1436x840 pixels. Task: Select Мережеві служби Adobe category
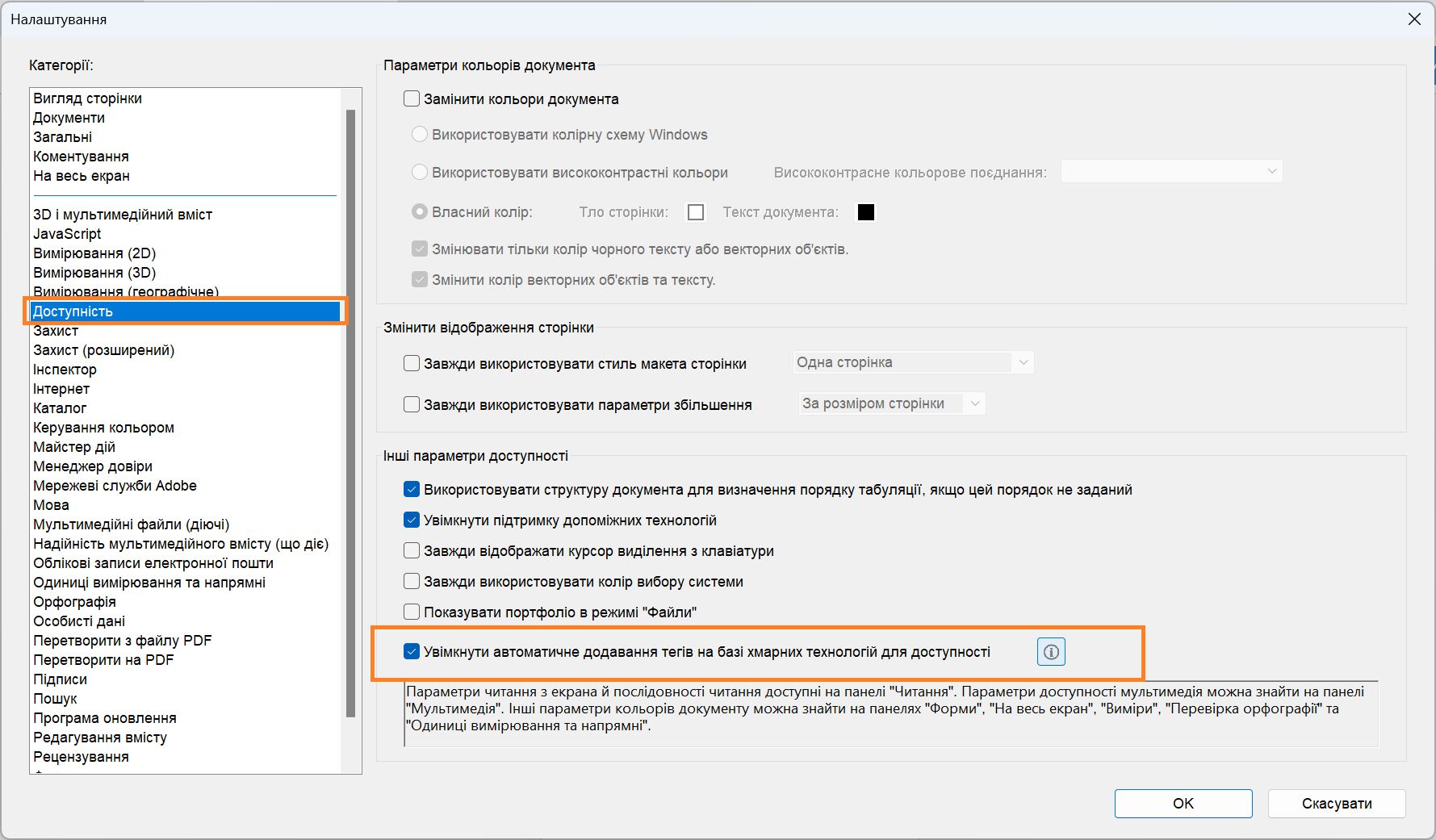pos(185,486)
